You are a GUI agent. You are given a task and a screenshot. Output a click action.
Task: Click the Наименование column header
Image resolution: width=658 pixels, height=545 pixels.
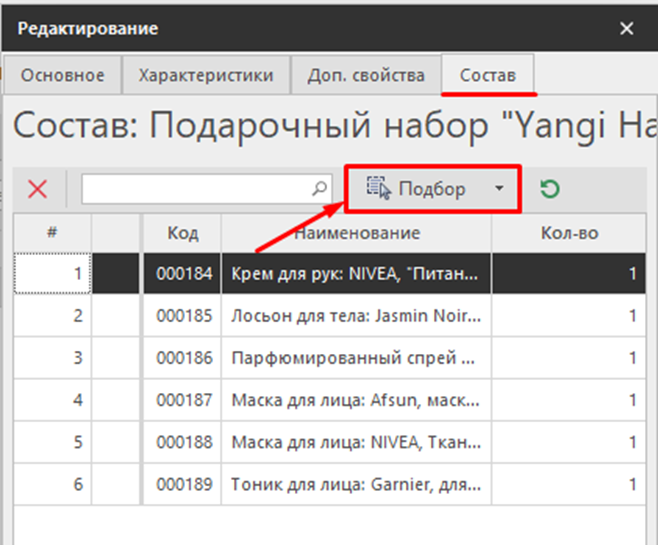point(356,233)
